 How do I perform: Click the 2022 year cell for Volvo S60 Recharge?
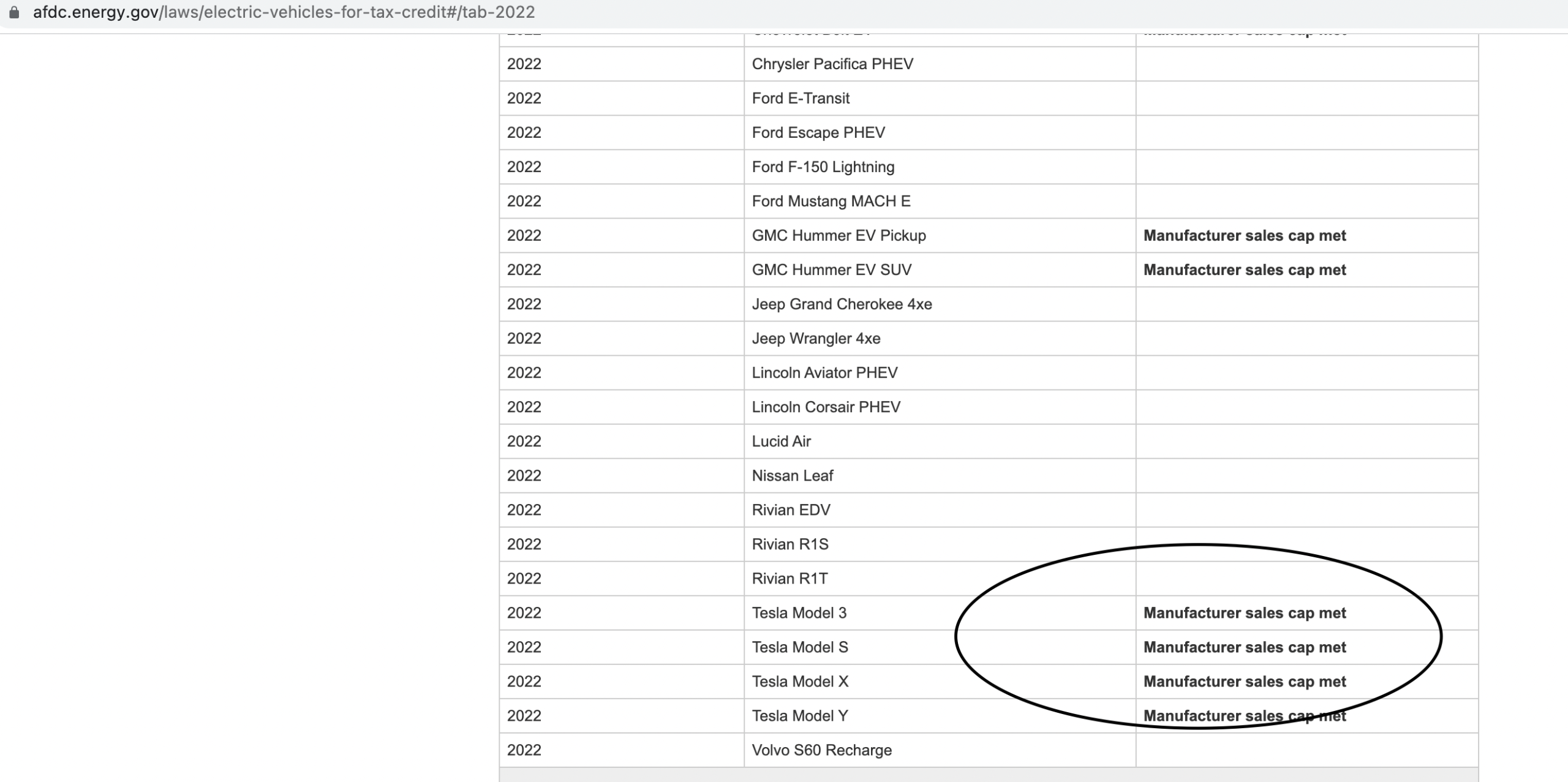622,750
